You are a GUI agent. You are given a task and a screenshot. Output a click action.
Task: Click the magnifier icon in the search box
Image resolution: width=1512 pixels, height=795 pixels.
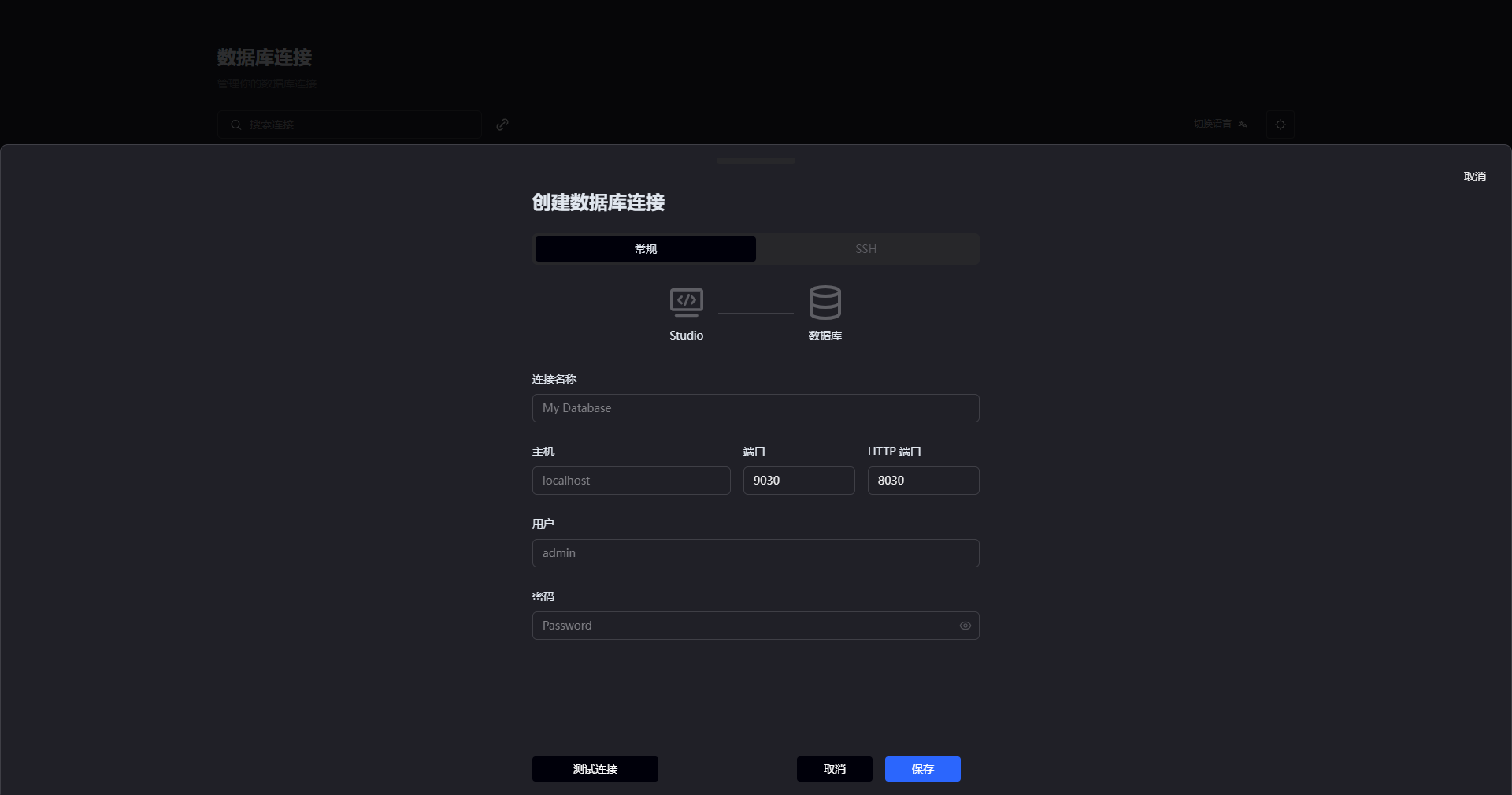tap(236, 124)
